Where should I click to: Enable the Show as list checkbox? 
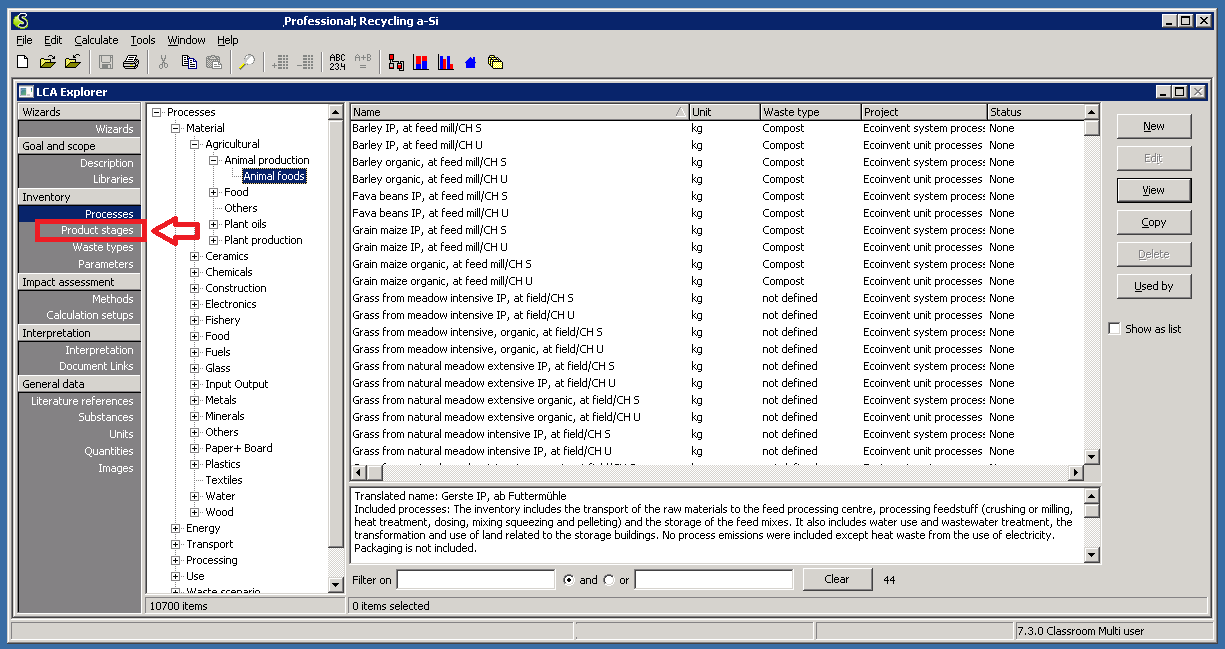coord(1114,329)
